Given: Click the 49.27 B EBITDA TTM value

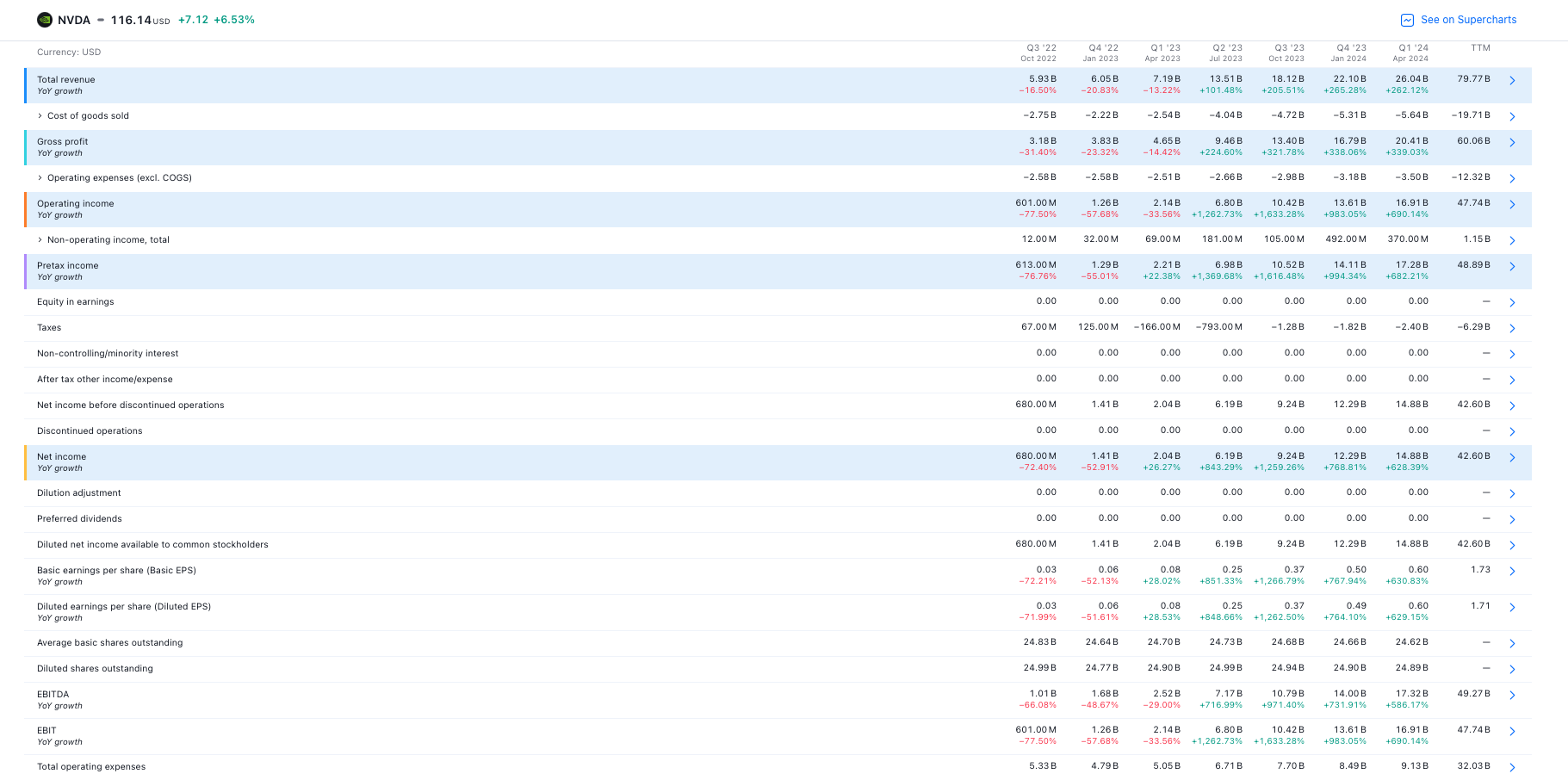Looking at the screenshot, I should [1473, 694].
